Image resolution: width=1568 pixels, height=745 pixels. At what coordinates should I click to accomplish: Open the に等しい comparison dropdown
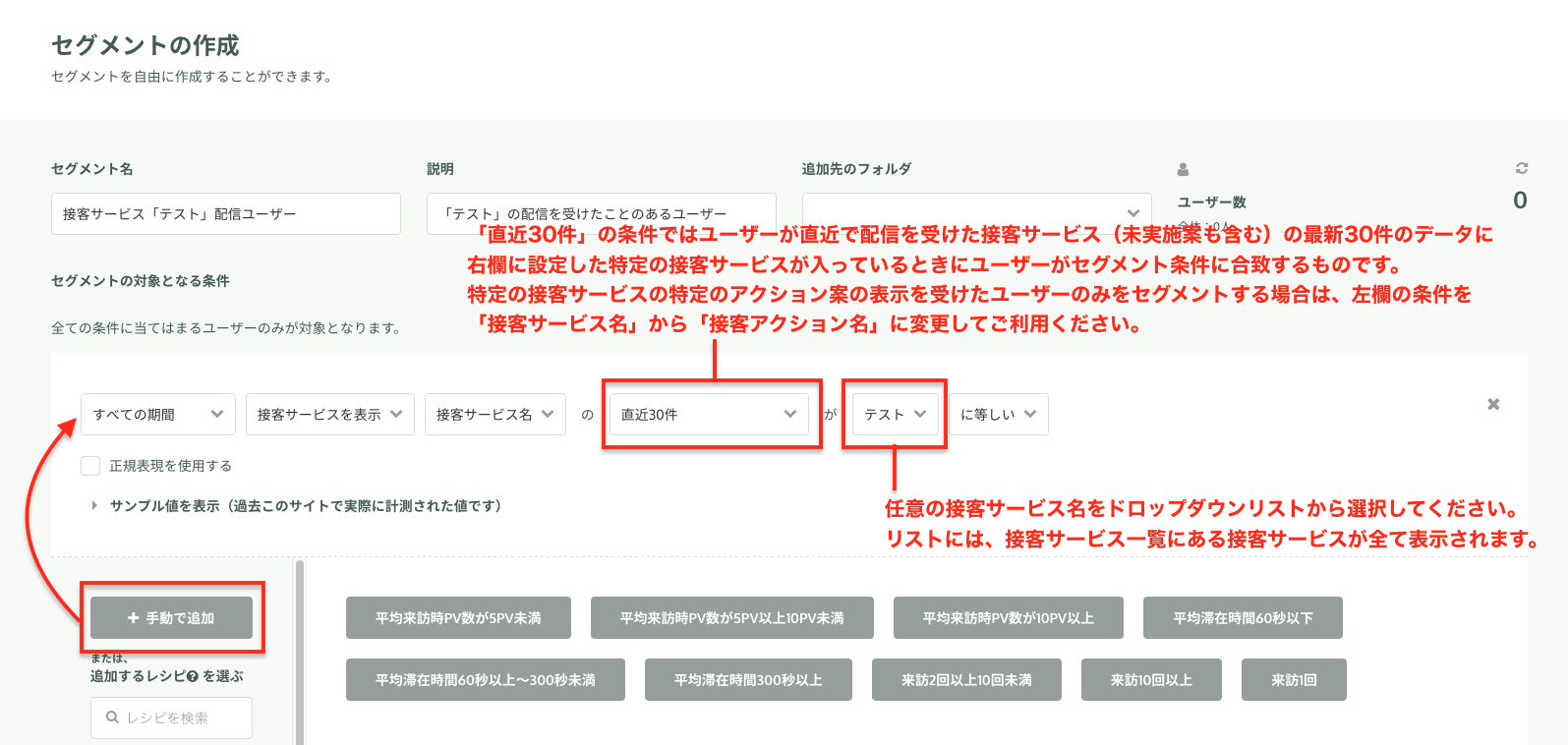[999, 414]
